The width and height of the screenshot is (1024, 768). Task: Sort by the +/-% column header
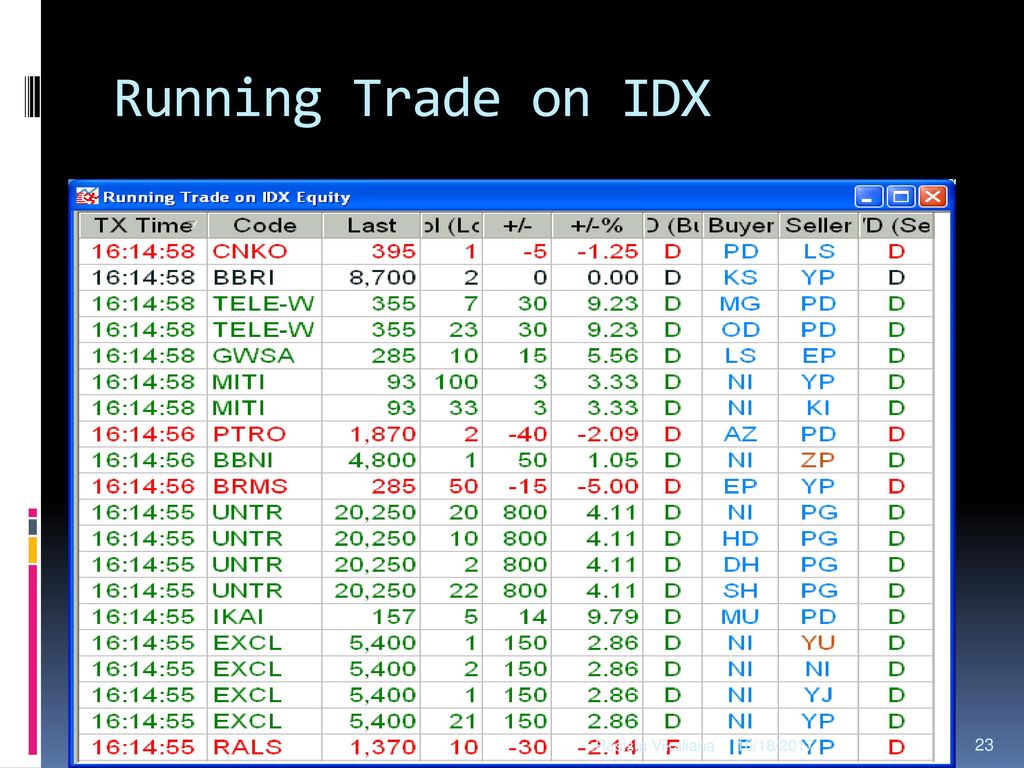[597, 225]
